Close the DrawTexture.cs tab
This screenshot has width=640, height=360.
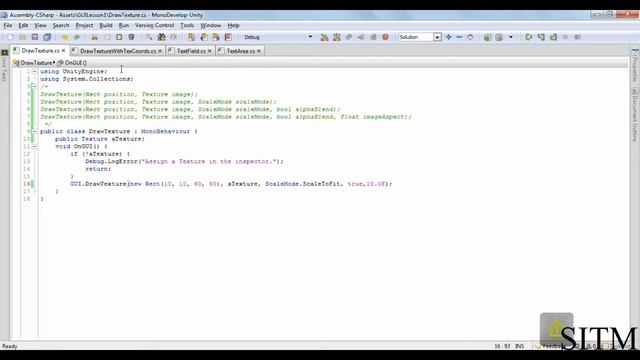63,51
